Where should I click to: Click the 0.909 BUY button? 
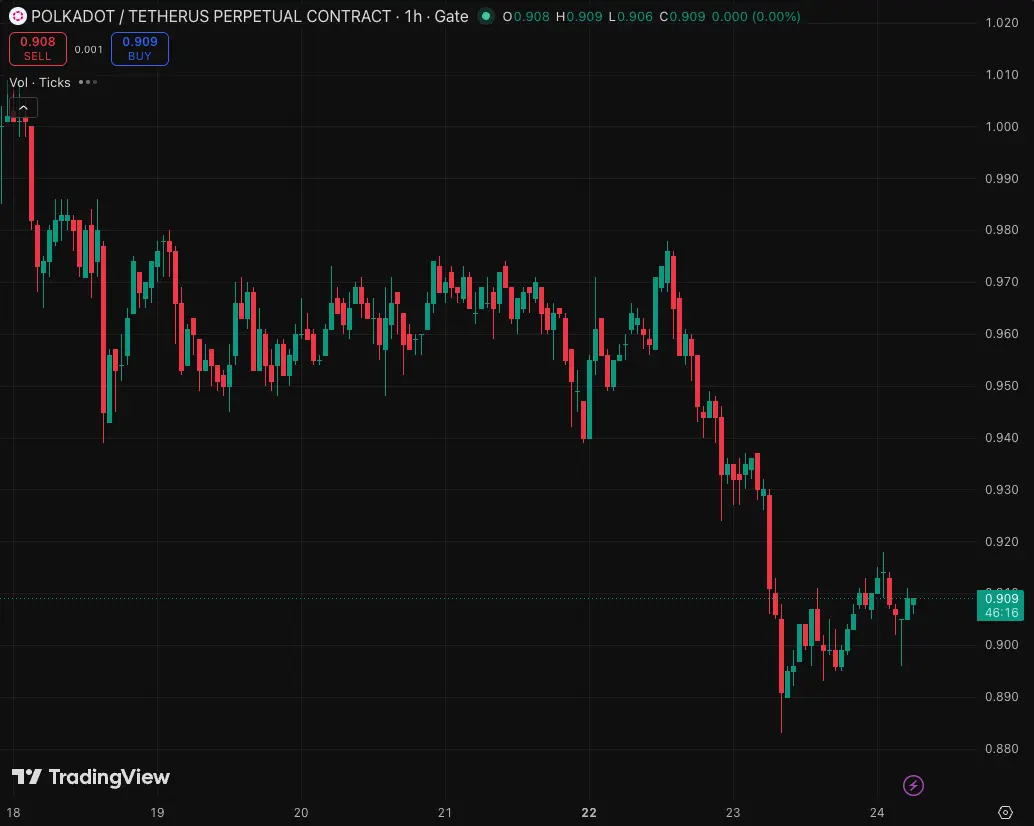tap(140, 49)
